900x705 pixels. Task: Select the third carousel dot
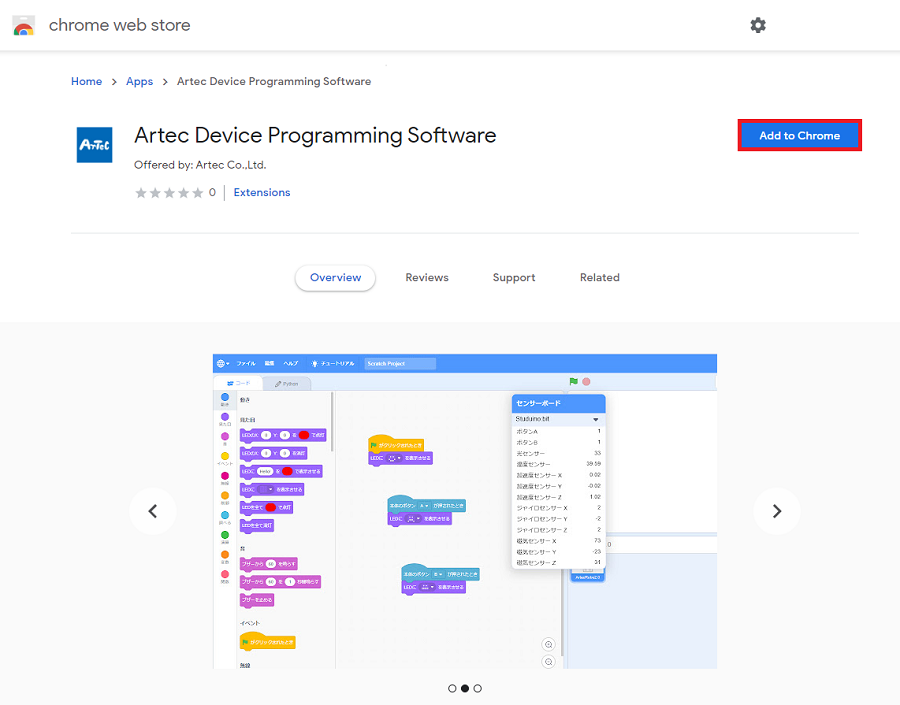[x=478, y=688]
